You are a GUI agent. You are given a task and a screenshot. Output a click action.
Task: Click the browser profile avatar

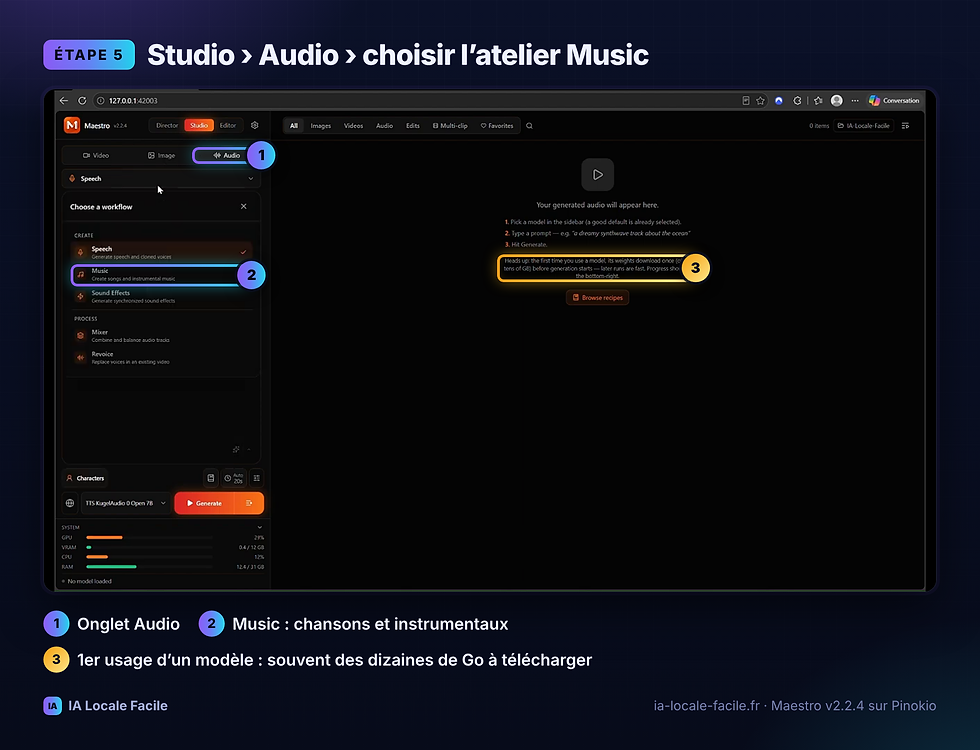point(837,101)
